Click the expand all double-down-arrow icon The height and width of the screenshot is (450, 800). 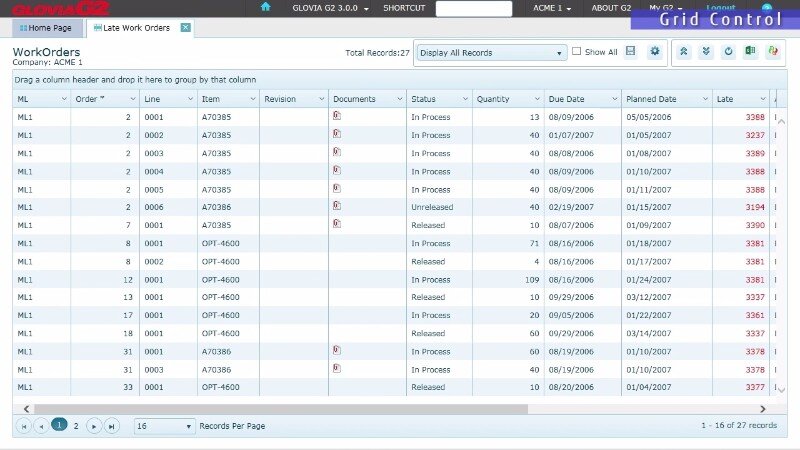[704, 52]
